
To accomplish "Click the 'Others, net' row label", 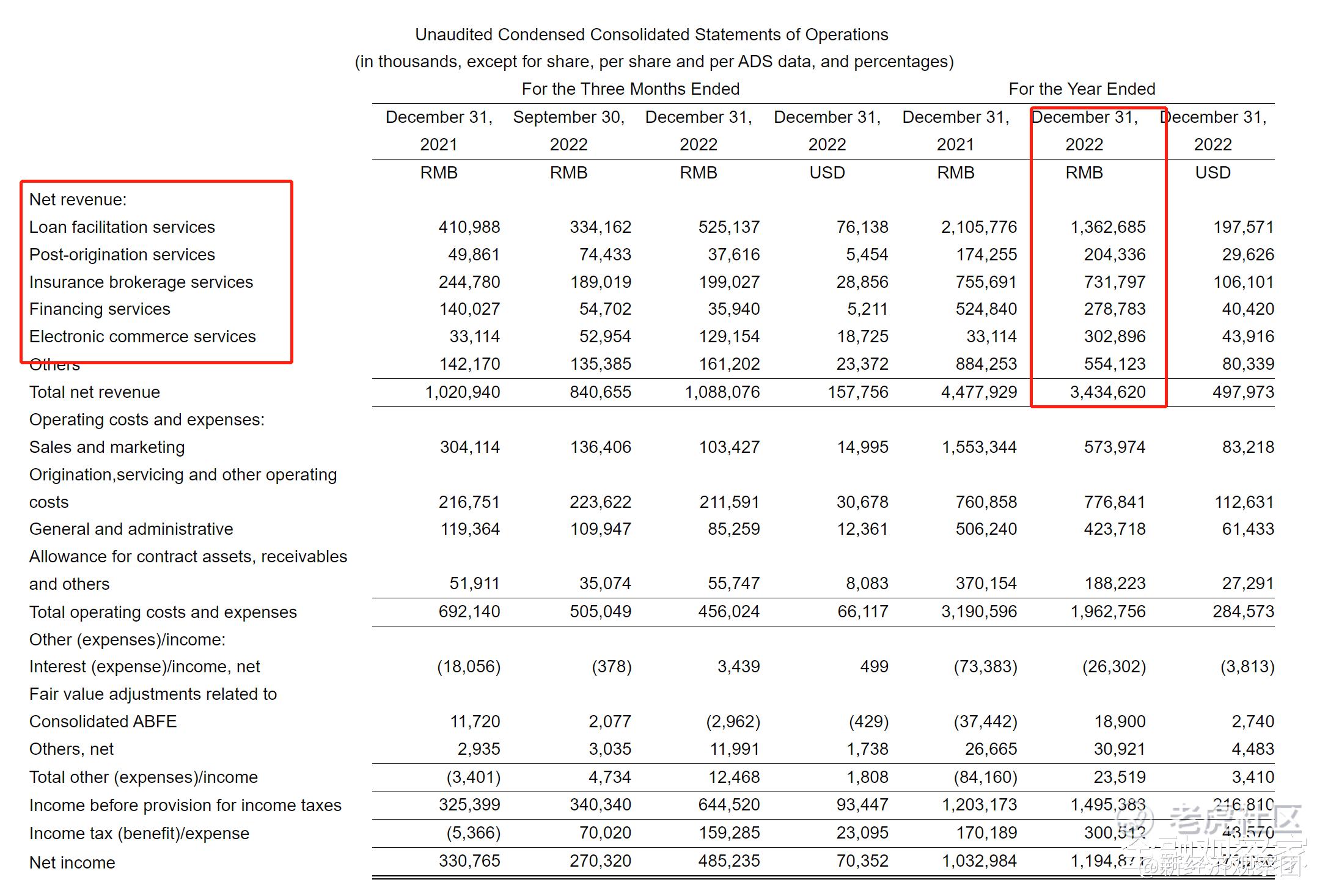I will click(71, 749).
